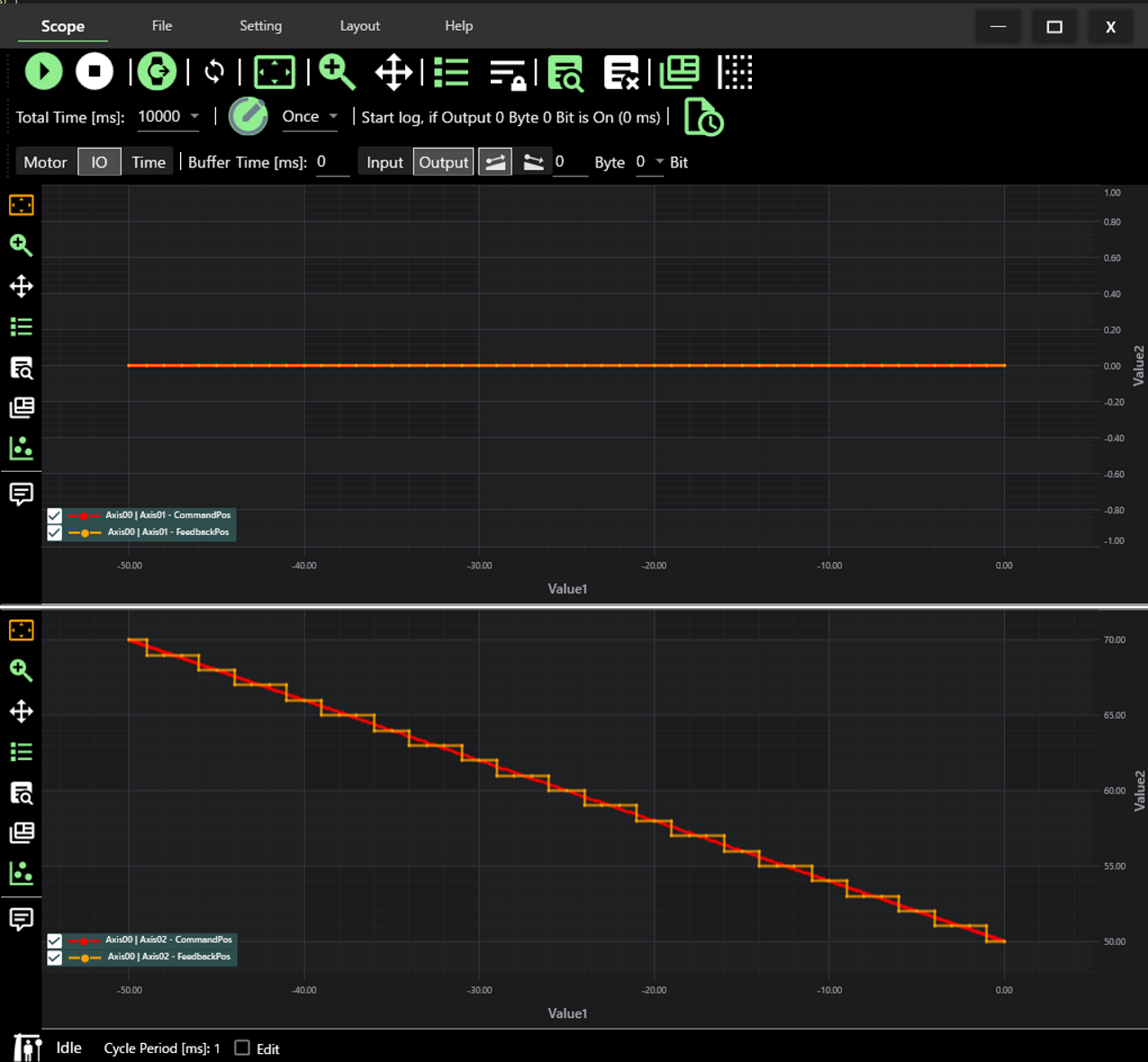Image resolution: width=1148 pixels, height=1062 pixels.
Task: Open the Total Time dropdown
Action: (194, 115)
